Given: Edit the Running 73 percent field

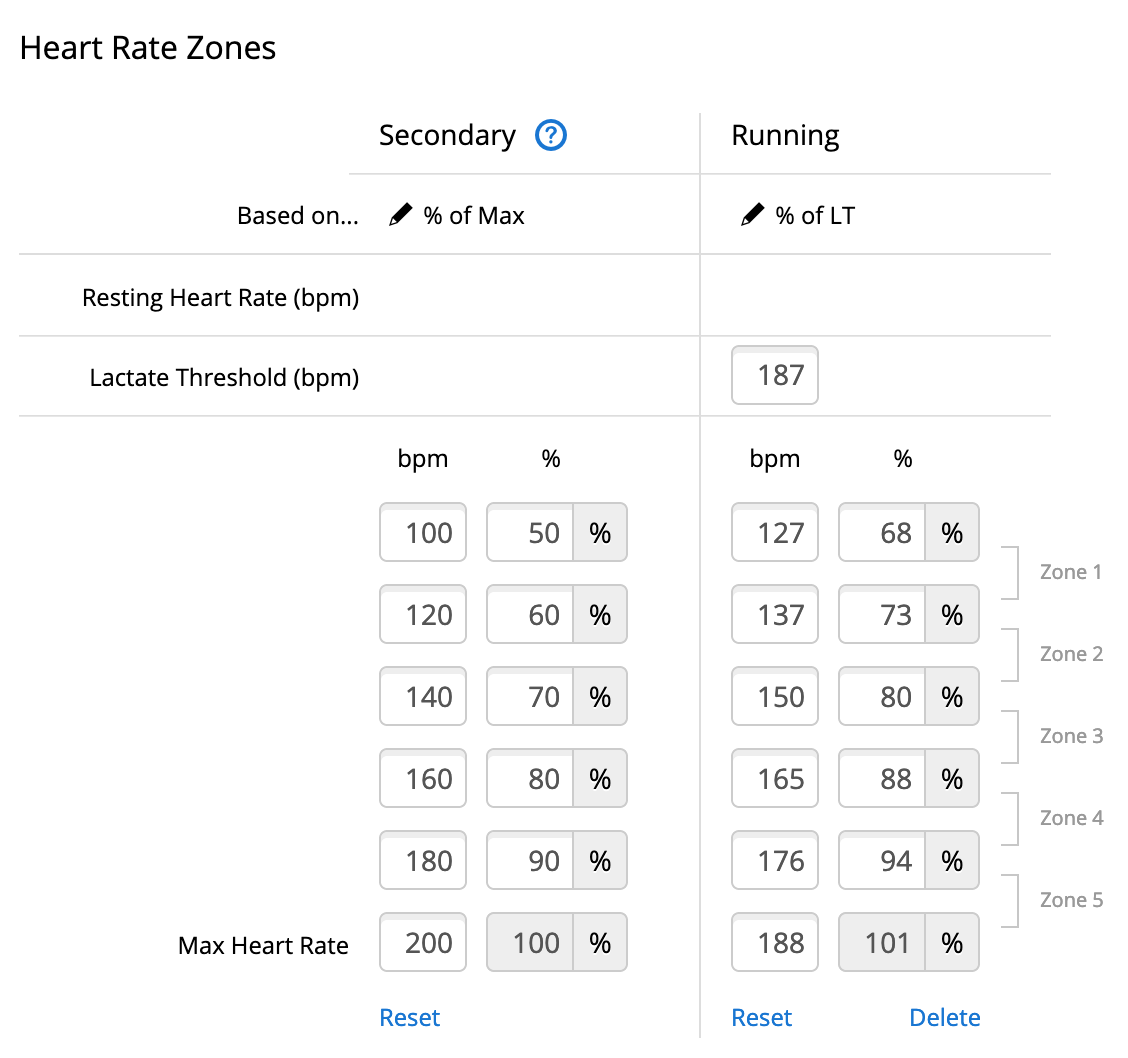Looking at the screenshot, I should [x=883, y=615].
